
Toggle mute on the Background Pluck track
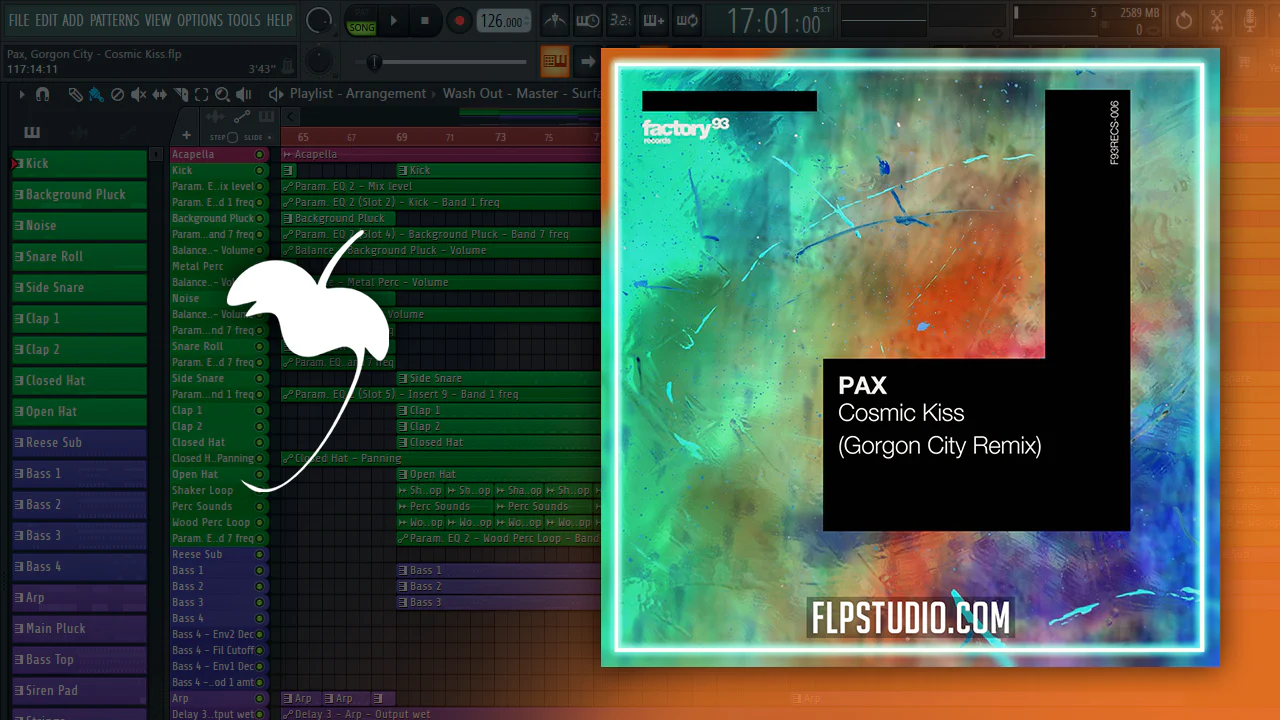pos(260,219)
